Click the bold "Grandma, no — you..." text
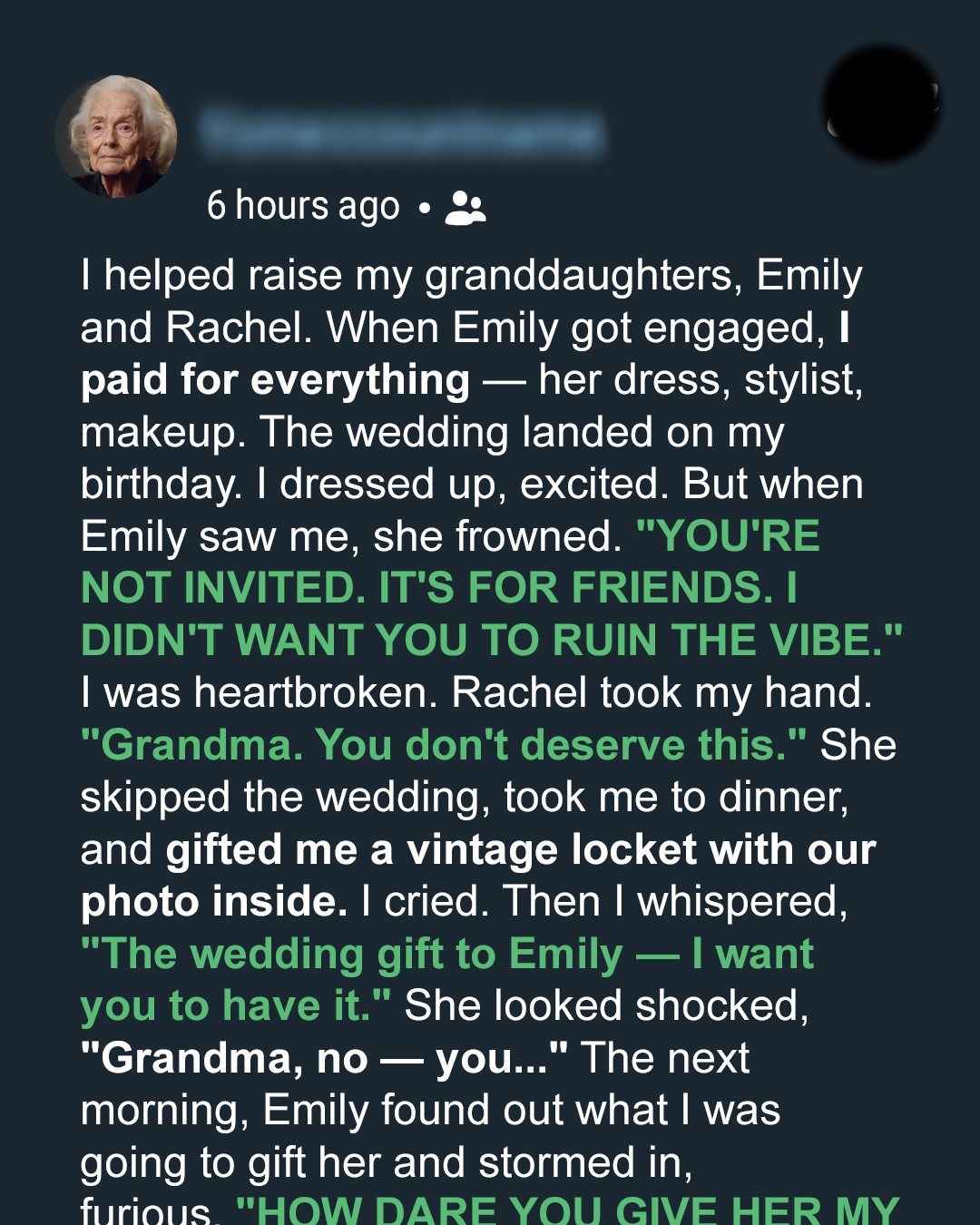This screenshot has height=1225, width=980. coord(324,1059)
